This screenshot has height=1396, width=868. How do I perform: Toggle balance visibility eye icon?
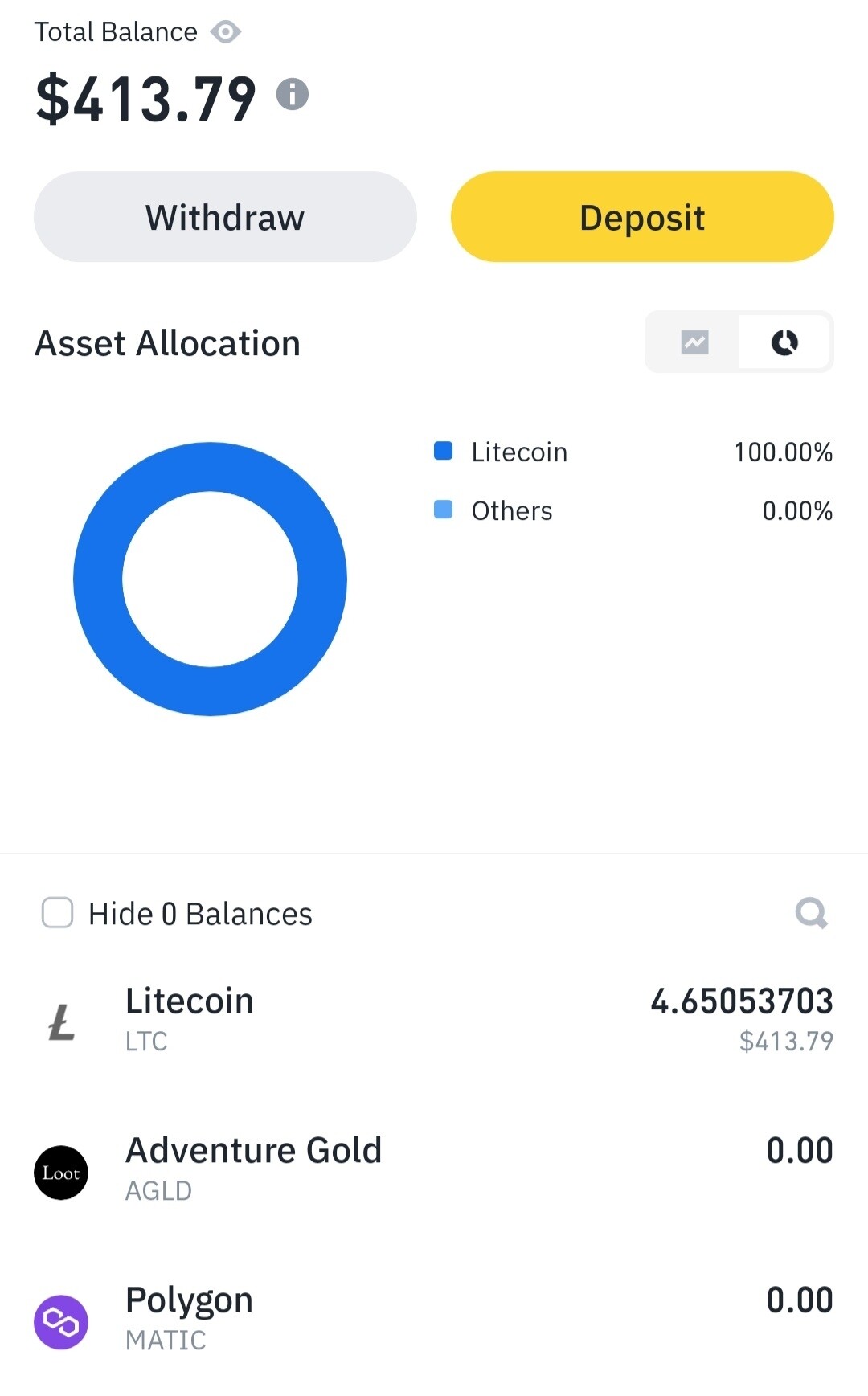pos(226,32)
